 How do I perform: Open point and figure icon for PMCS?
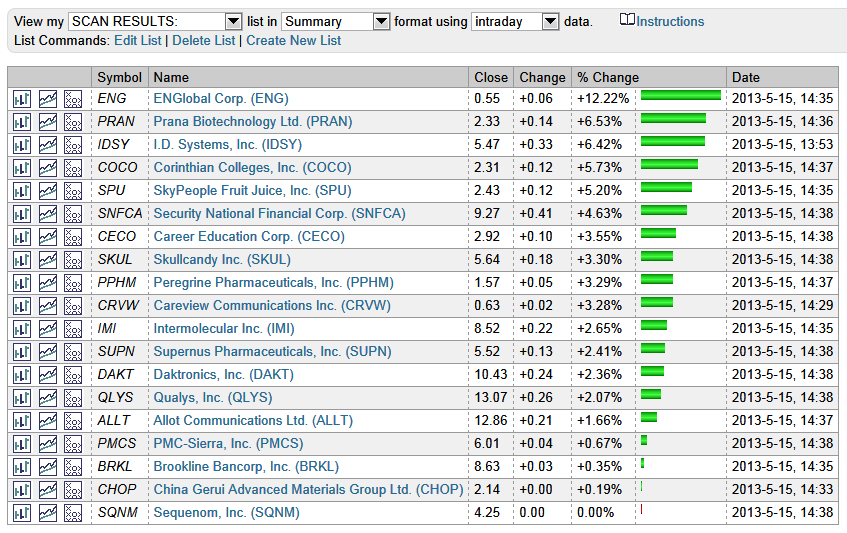(73, 444)
